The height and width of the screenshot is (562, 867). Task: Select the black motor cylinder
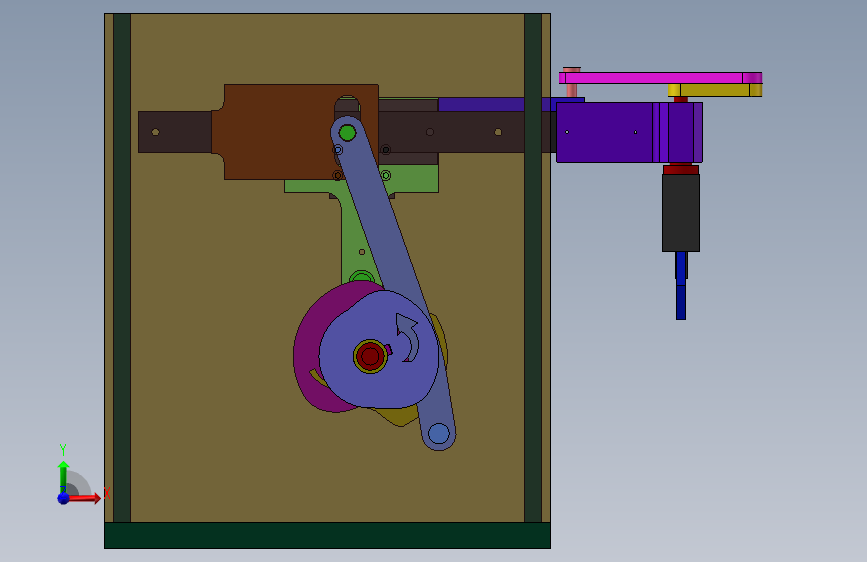click(x=681, y=213)
